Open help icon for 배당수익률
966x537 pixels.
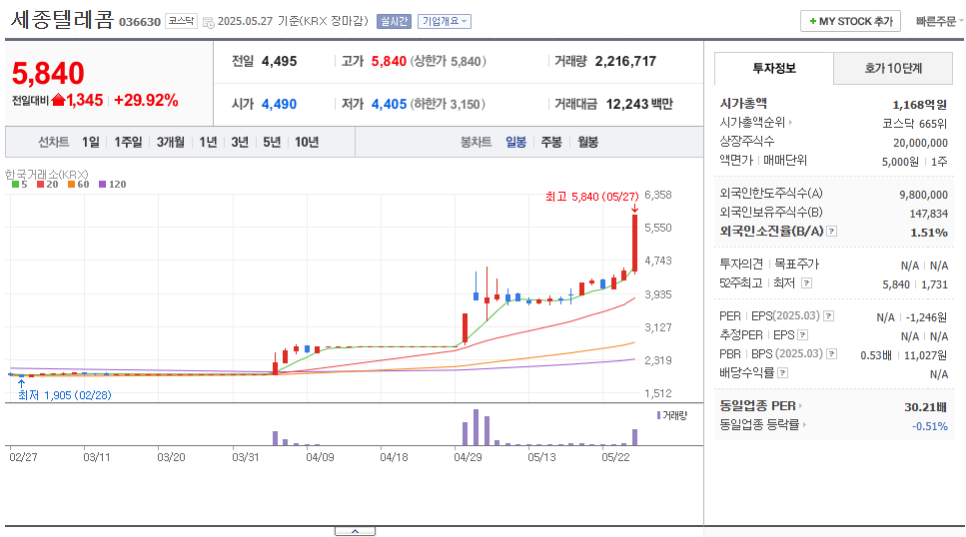[782, 373]
